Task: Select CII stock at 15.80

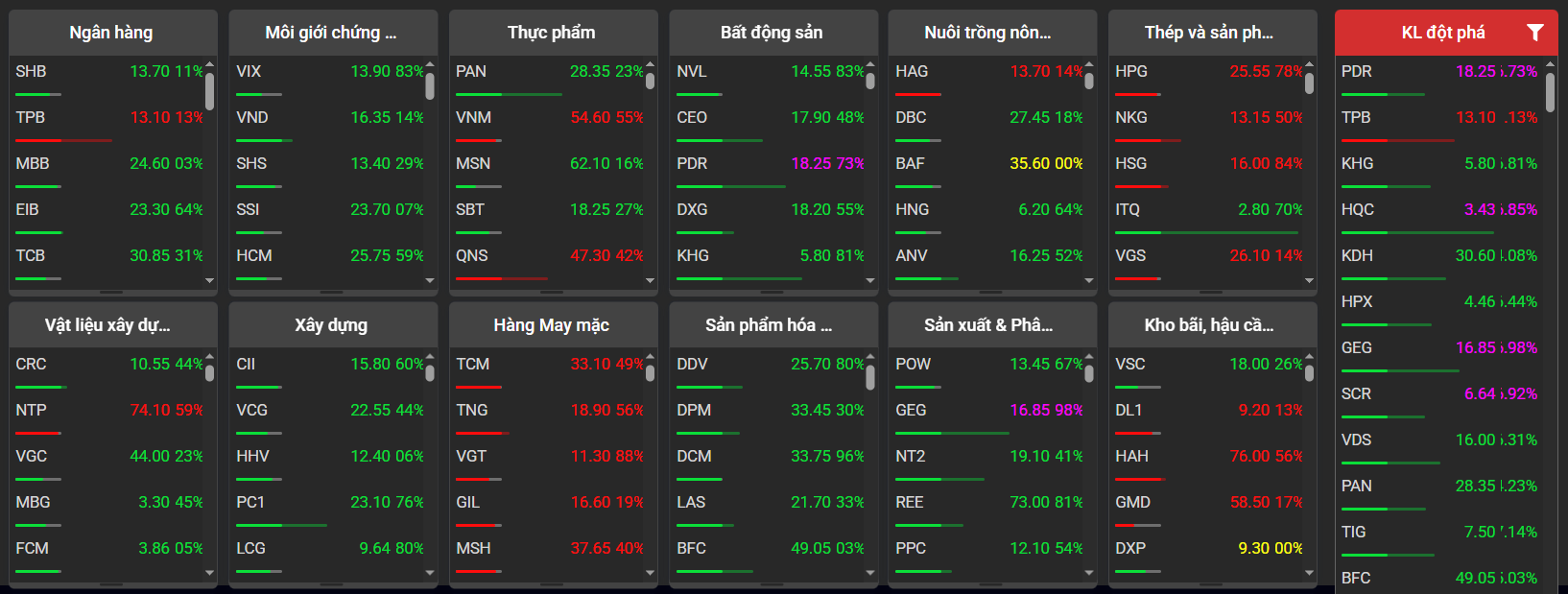Action: pyautogui.click(x=328, y=369)
